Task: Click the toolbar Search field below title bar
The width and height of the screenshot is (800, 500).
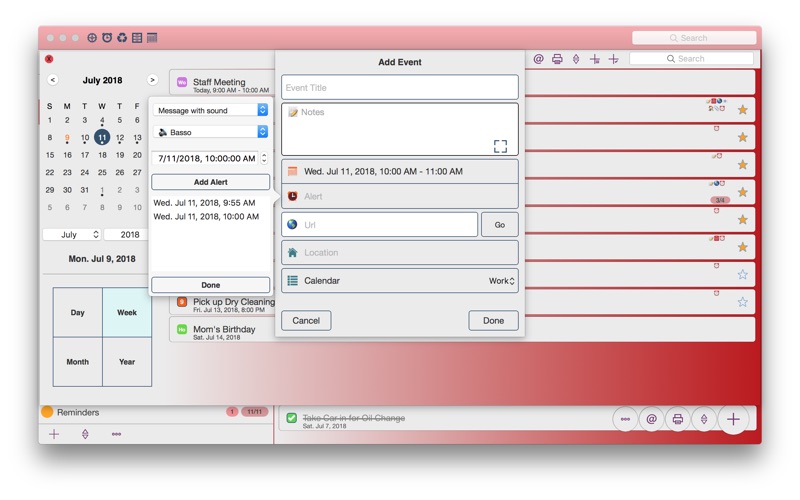Action: (x=691, y=59)
